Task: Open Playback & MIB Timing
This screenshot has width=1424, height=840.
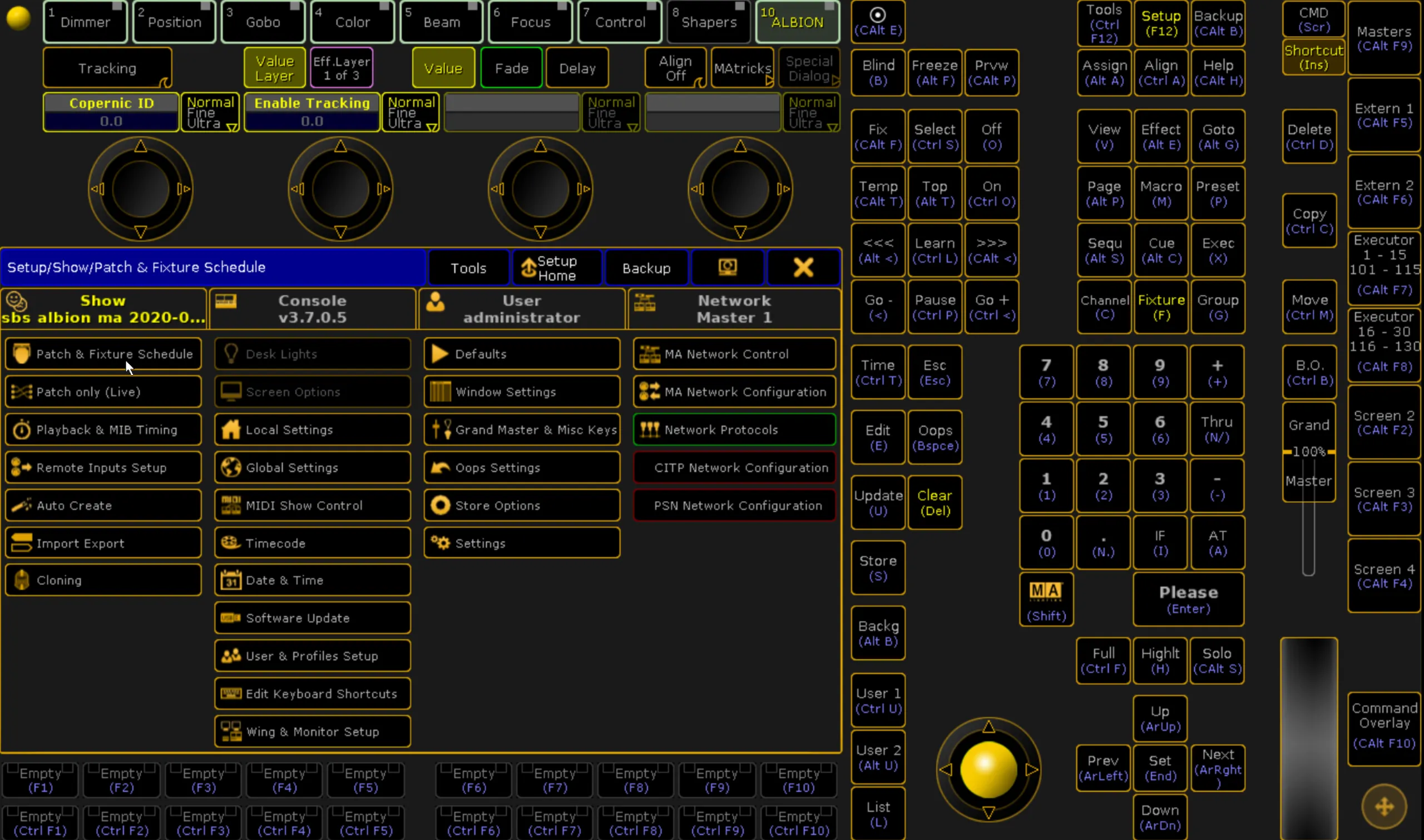Action: click(x=103, y=429)
